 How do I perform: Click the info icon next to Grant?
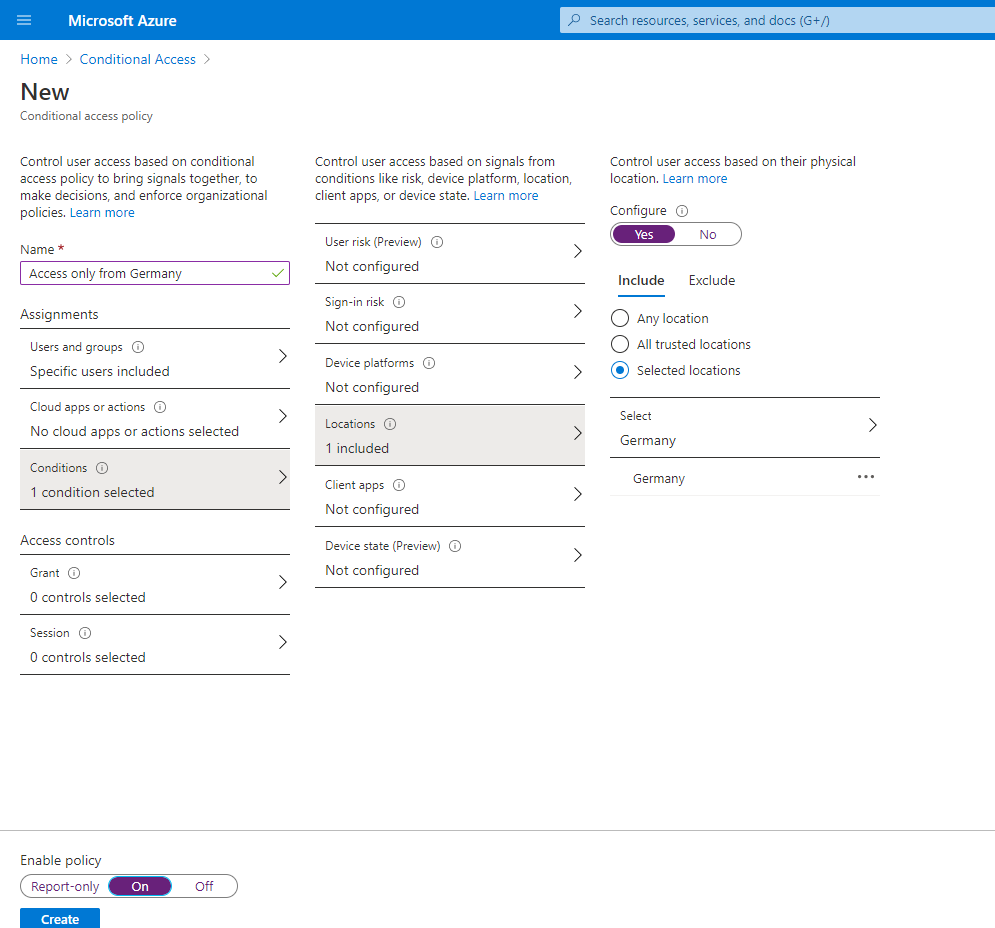click(x=74, y=573)
